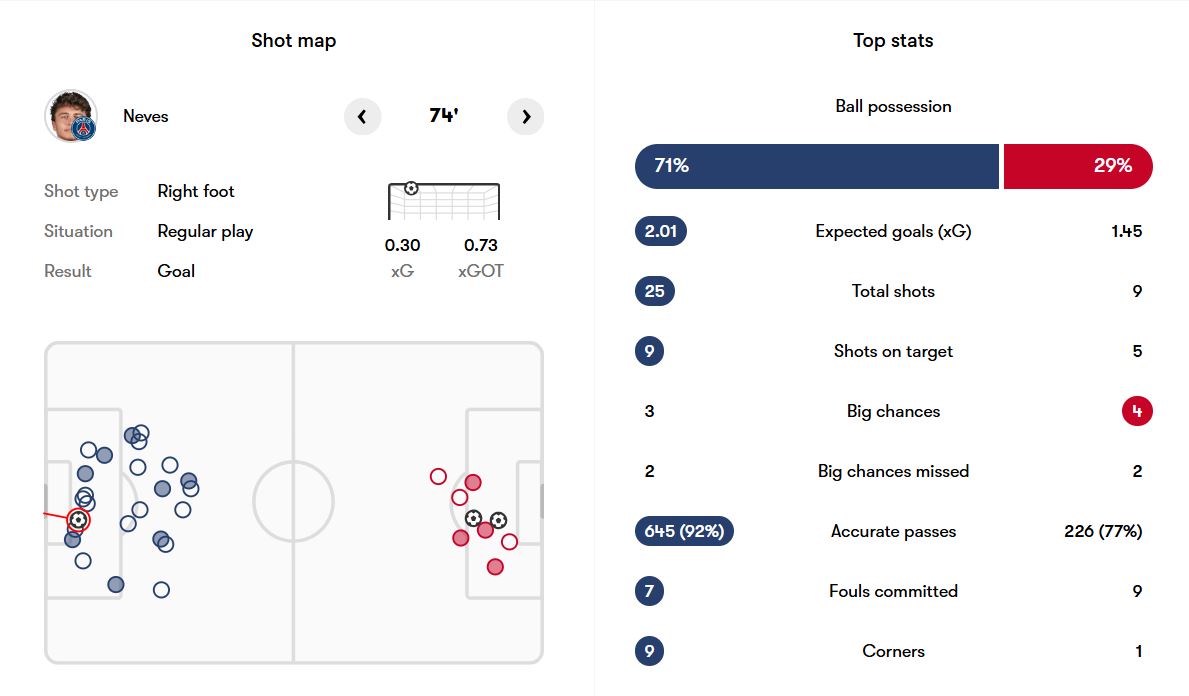
Task: Click the 645 (92%) accurate passes badge
Action: click(684, 531)
